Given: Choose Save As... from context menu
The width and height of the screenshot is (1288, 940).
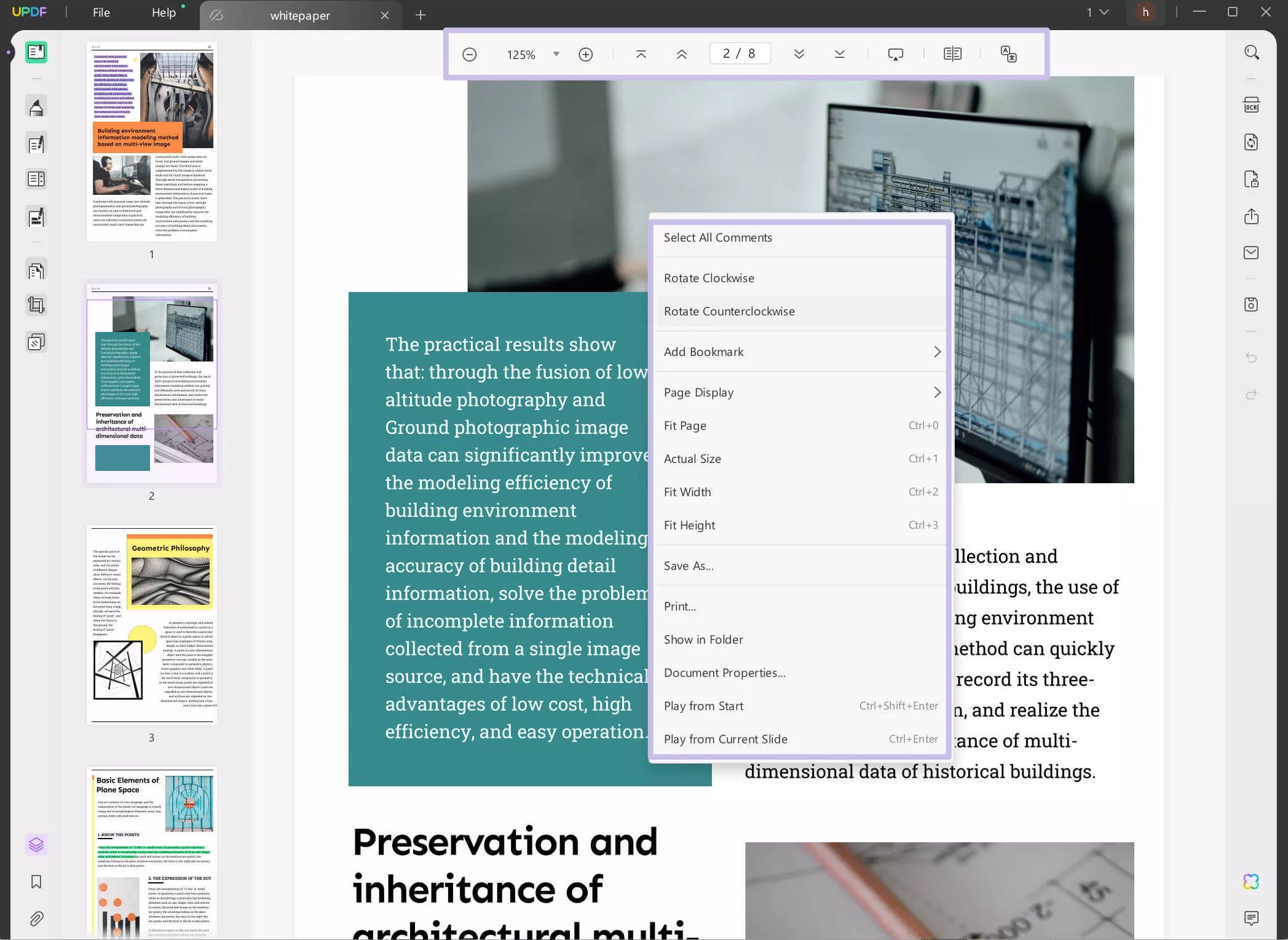Looking at the screenshot, I should pyautogui.click(x=800, y=566).
